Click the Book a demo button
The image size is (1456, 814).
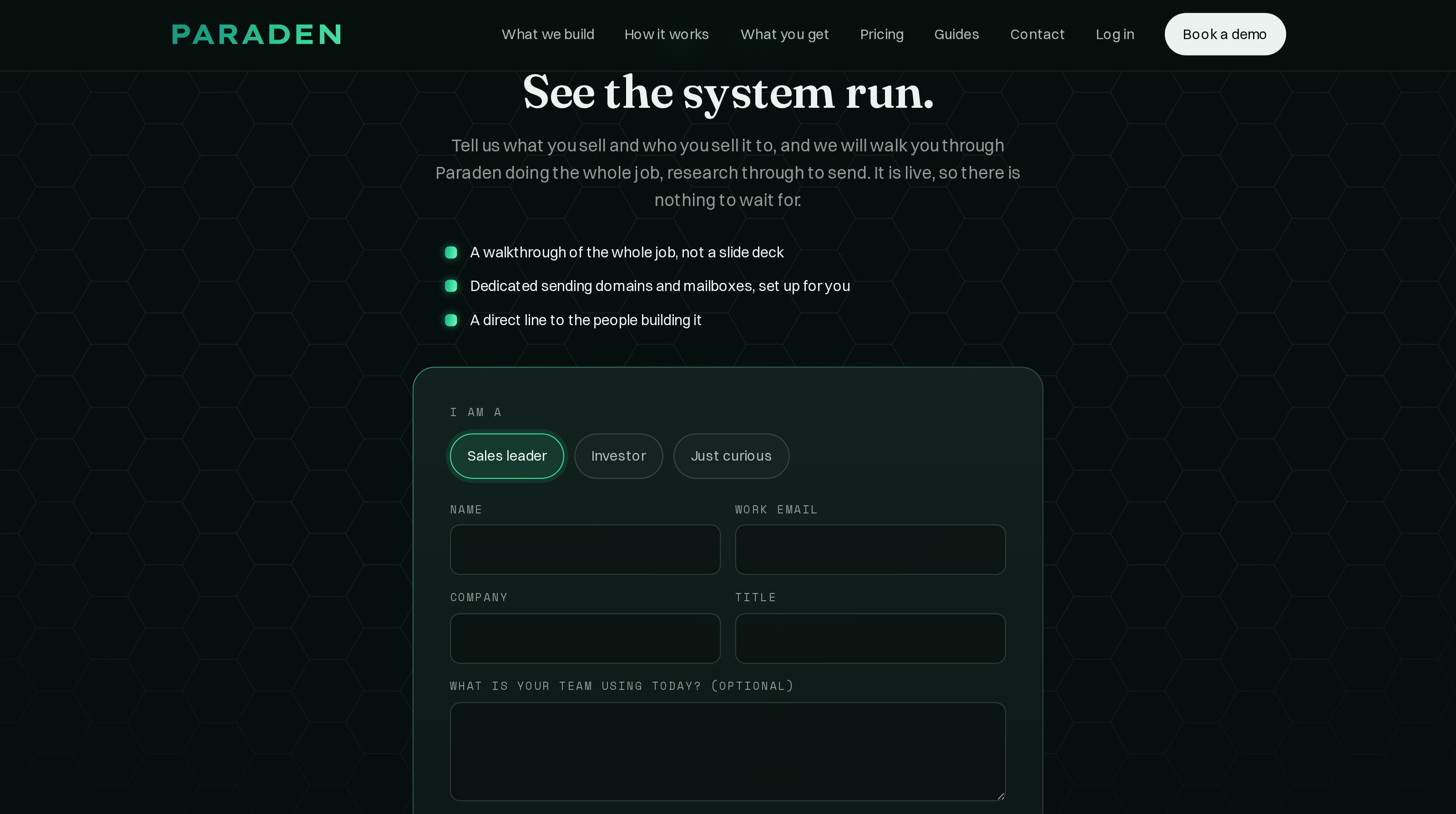click(x=1225, y=35)
